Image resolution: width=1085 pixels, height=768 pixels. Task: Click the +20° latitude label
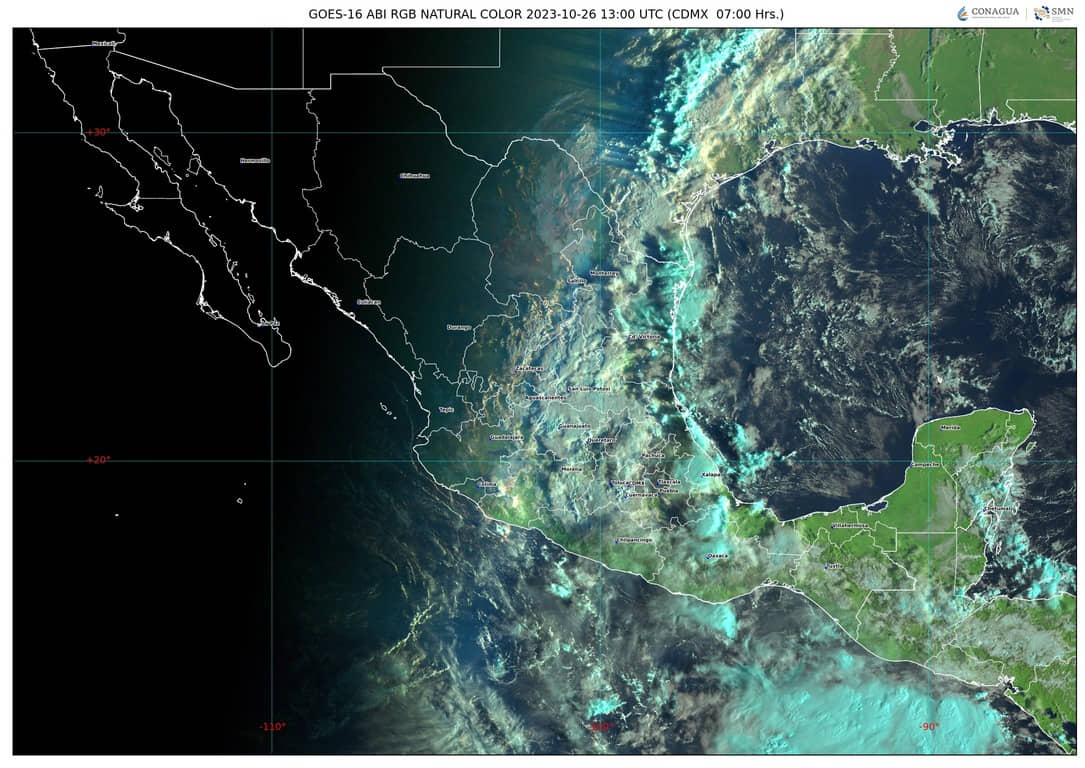click(98, 460)
